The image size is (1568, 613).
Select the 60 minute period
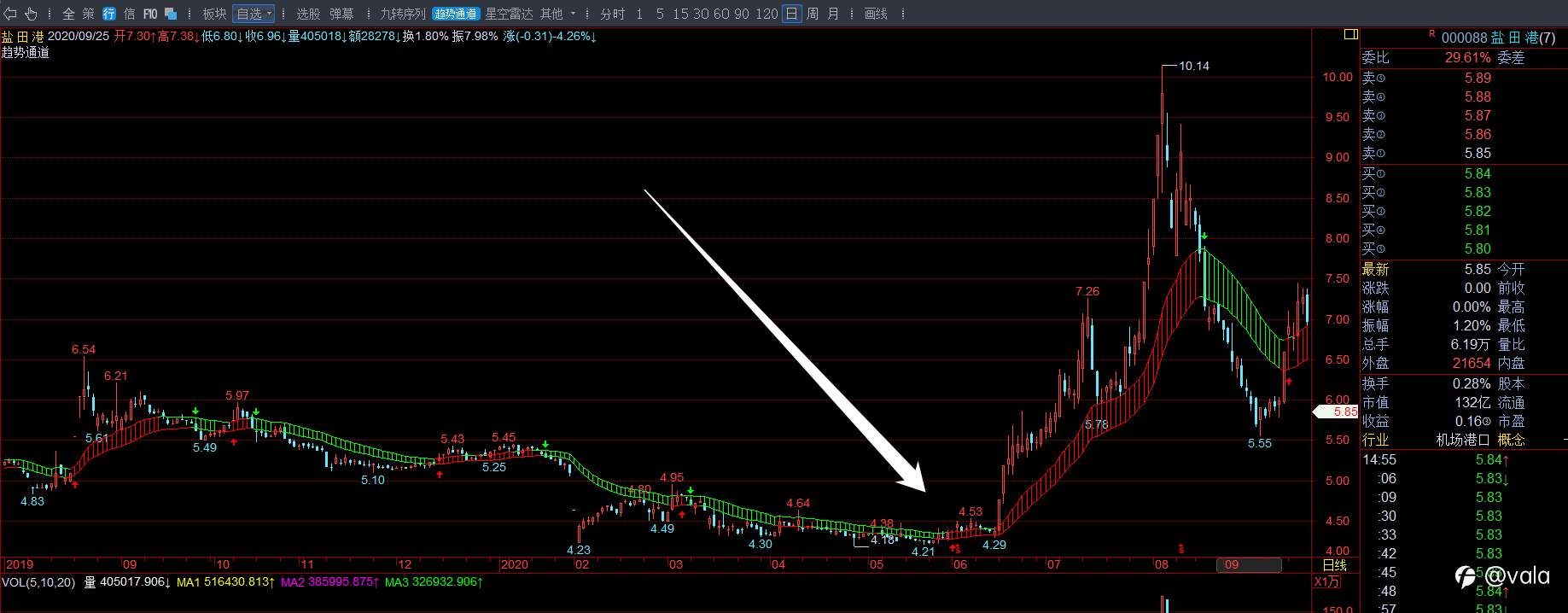click(x=721, y=14)
